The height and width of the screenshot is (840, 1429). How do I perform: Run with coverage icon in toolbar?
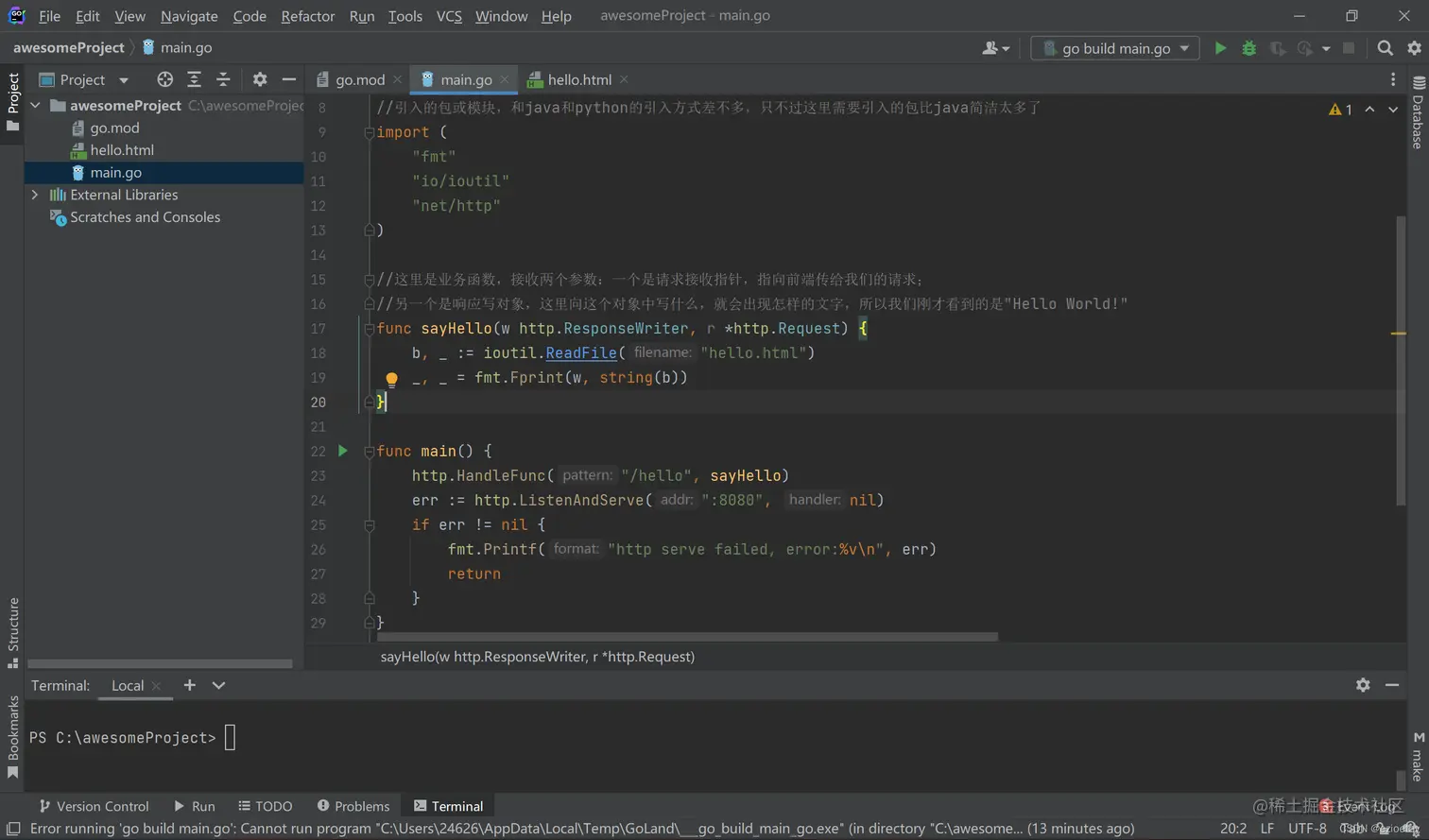pyautogui.click(x=1277, y=48)
